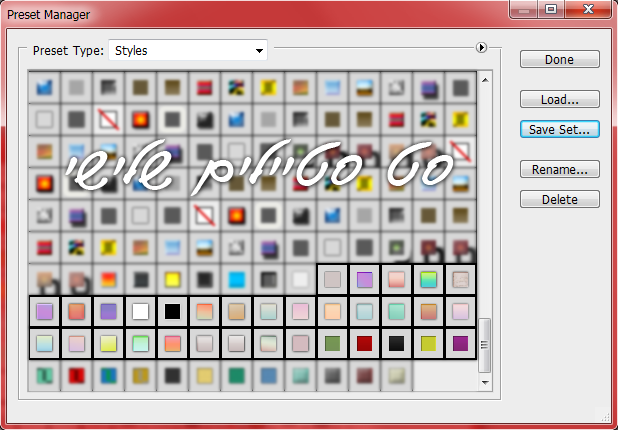
Task: Pick the solid black style beside white
Action: (x=172, y=311)
